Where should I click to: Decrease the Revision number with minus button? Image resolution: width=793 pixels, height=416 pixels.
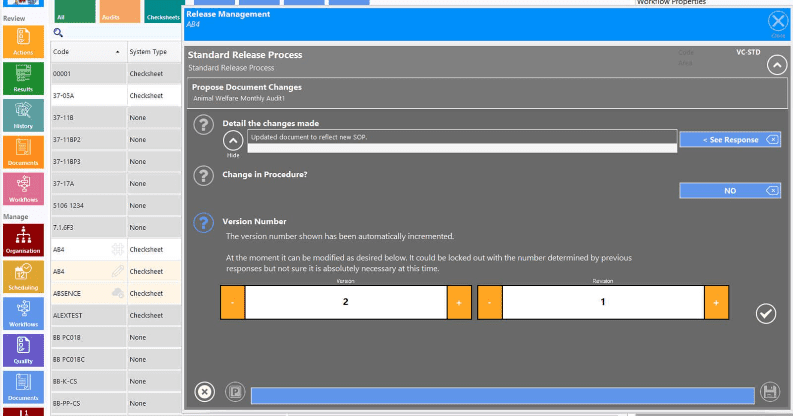(x=490, y=302)
